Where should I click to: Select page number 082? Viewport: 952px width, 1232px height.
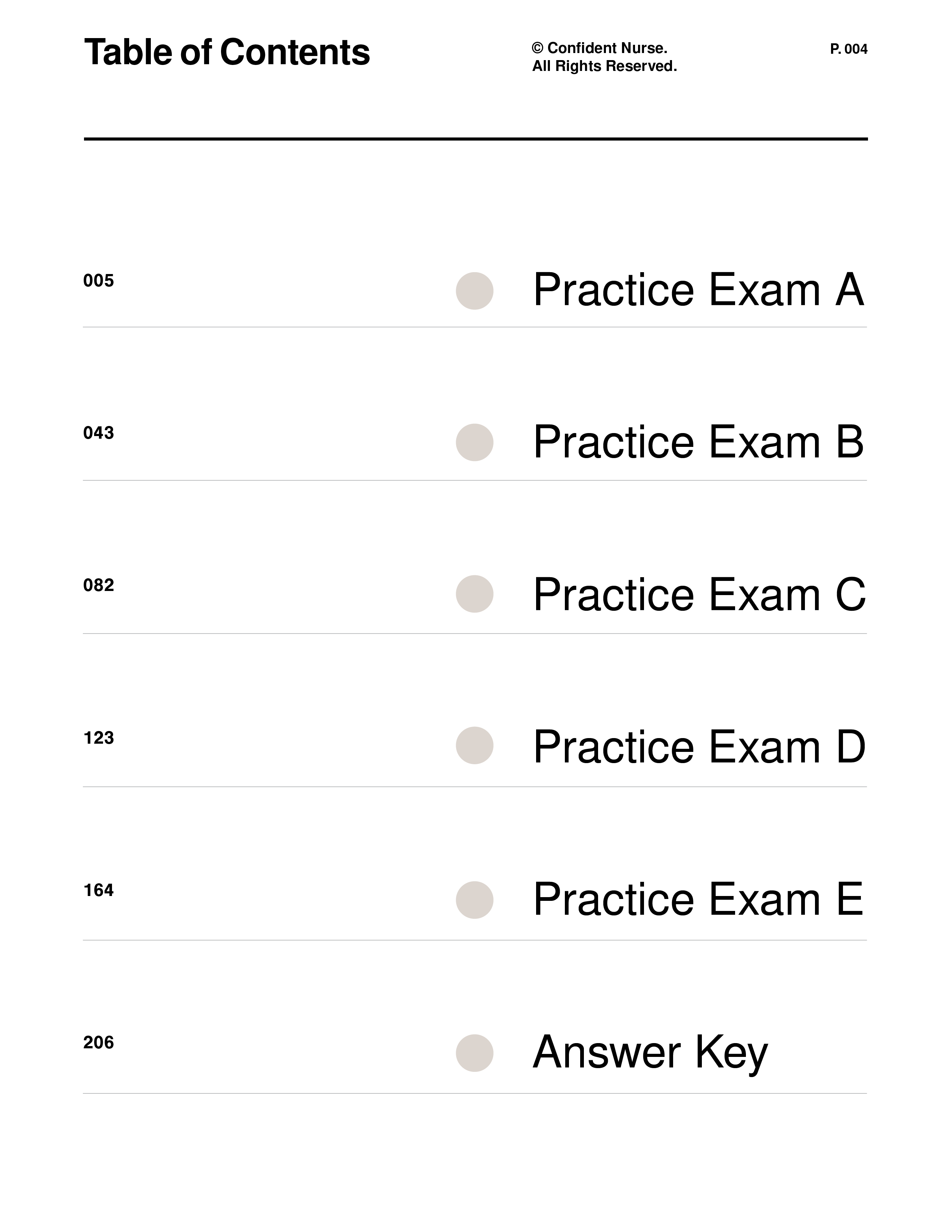pos(99,585)
